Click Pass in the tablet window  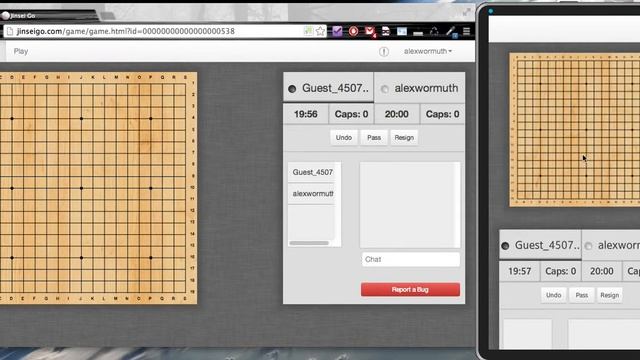pyautogui.click(x=582, y=295)
